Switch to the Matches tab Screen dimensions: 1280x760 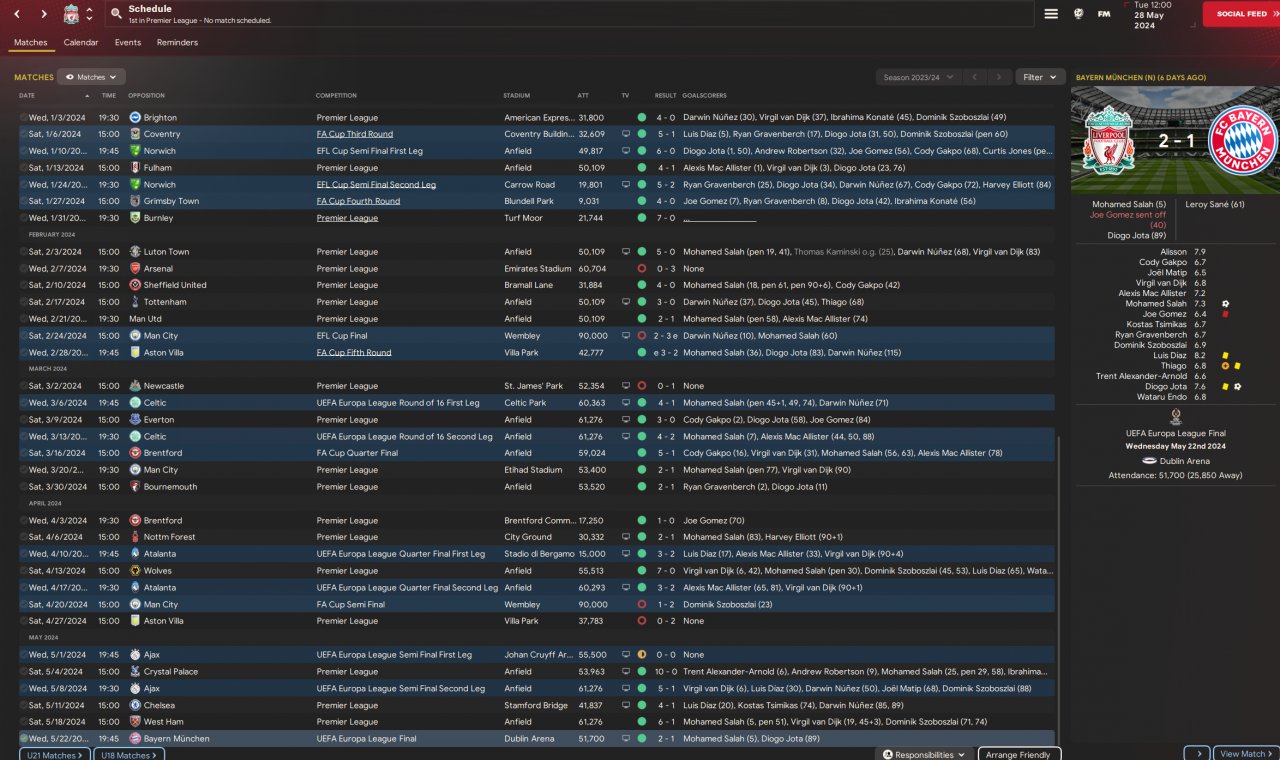pos(30,43)
